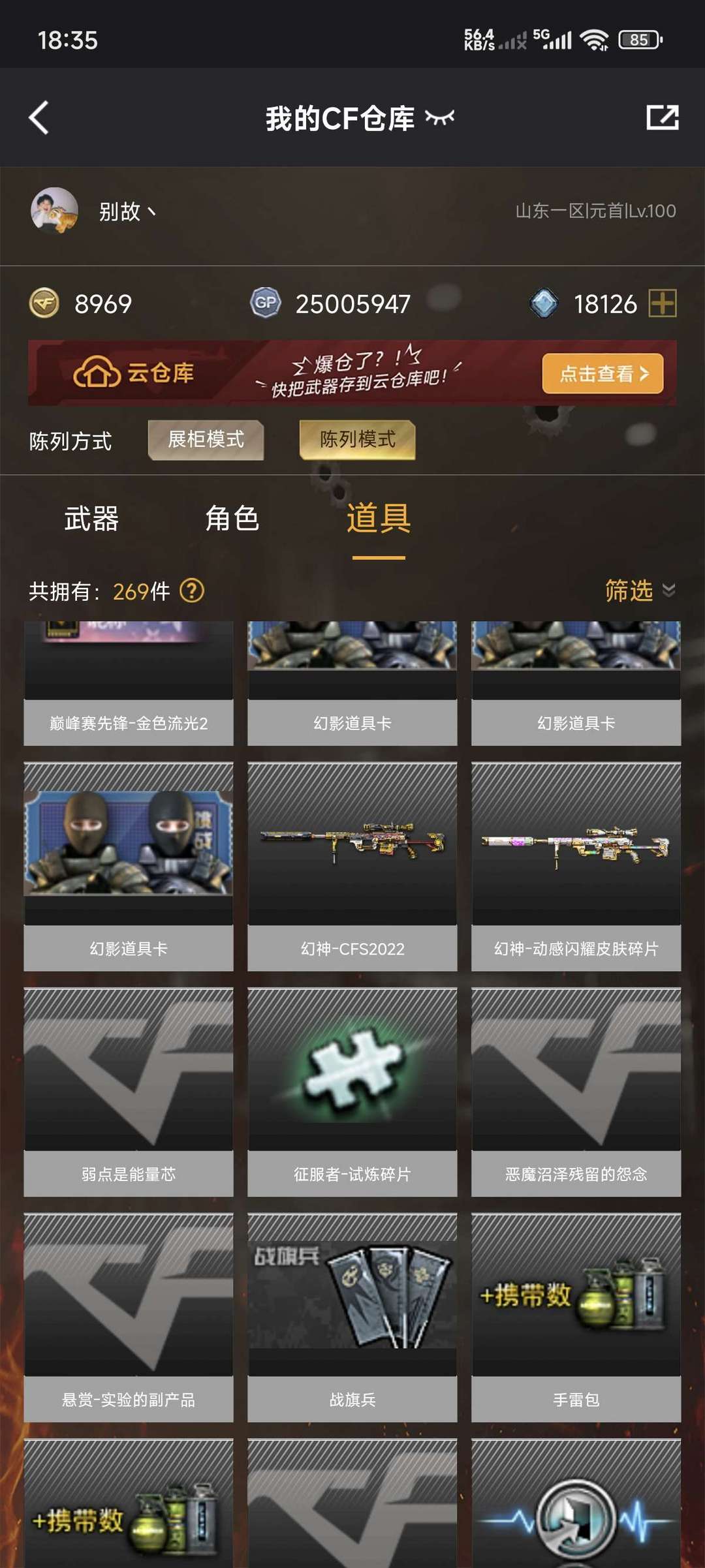Image resolution: width=705 pixels, height=1568 pixels.
Task: Open the share/export icon at top right
Action: click(662, 117)
